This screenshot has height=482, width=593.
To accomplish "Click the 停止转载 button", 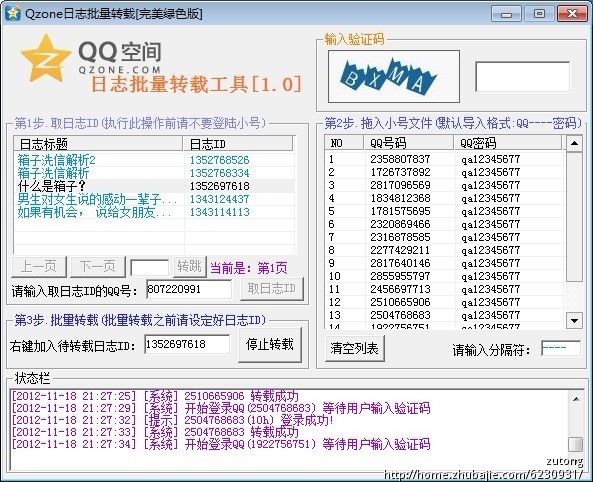I will [270, 345].
